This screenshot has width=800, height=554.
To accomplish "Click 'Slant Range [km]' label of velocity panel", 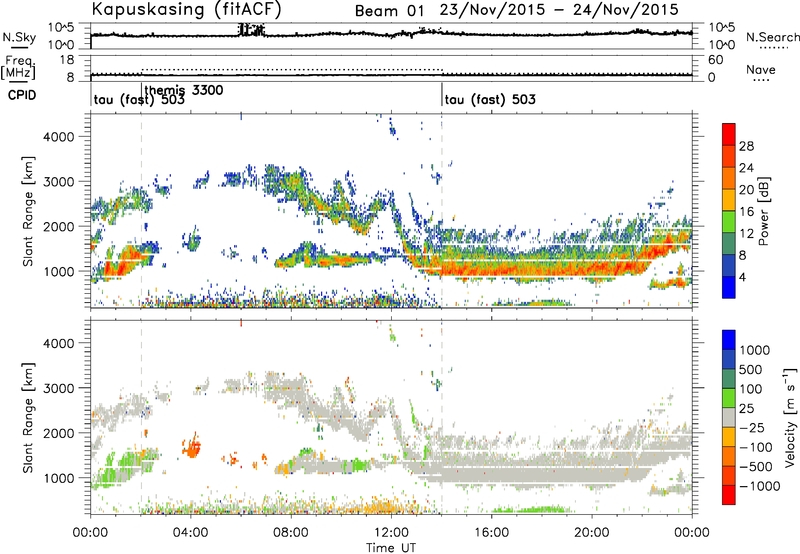I will click(28, 418).
